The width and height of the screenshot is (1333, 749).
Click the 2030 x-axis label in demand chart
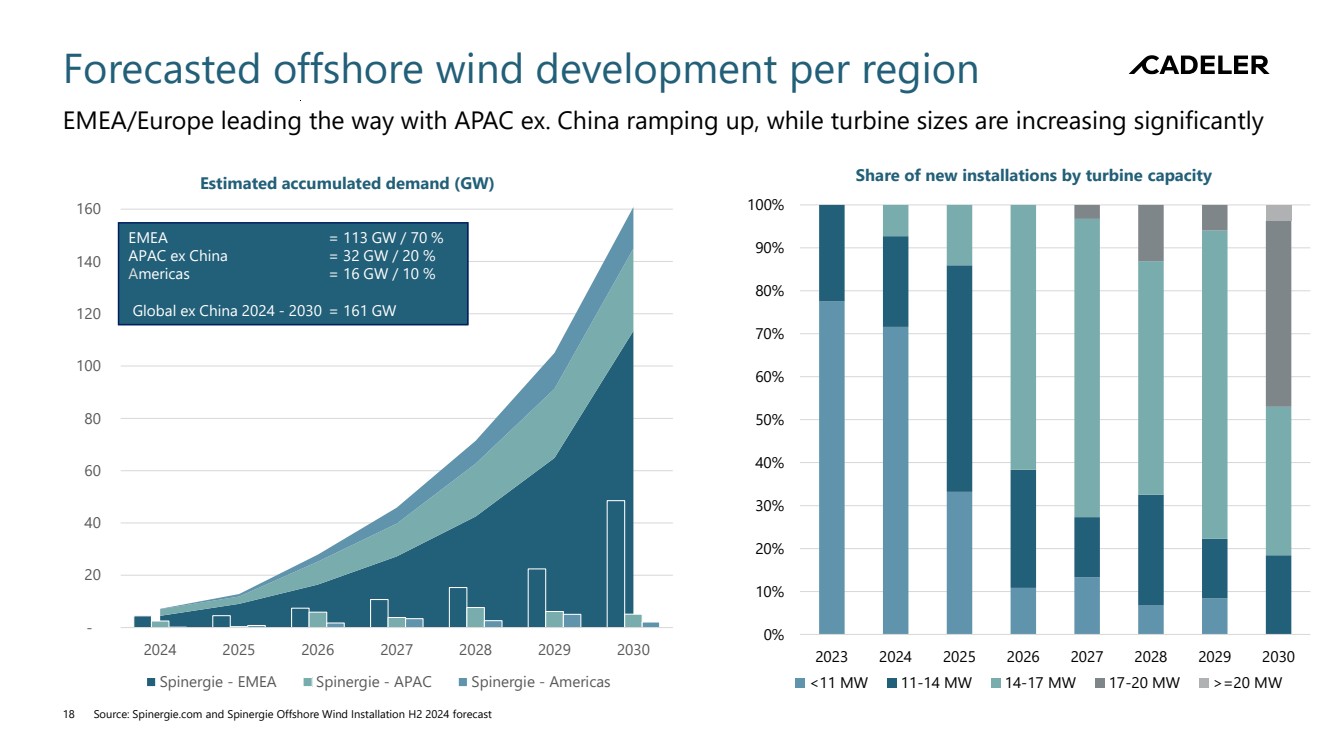(633, 650)
